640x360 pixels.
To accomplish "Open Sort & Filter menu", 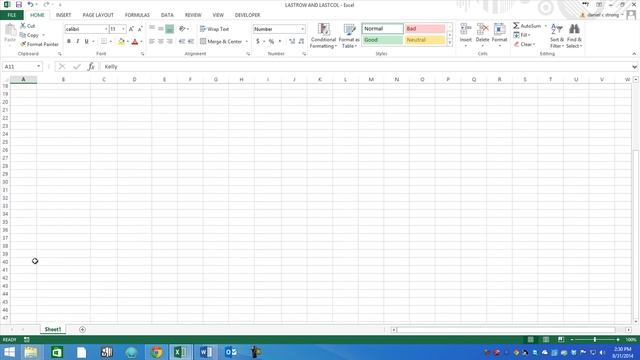I will 557,36.
